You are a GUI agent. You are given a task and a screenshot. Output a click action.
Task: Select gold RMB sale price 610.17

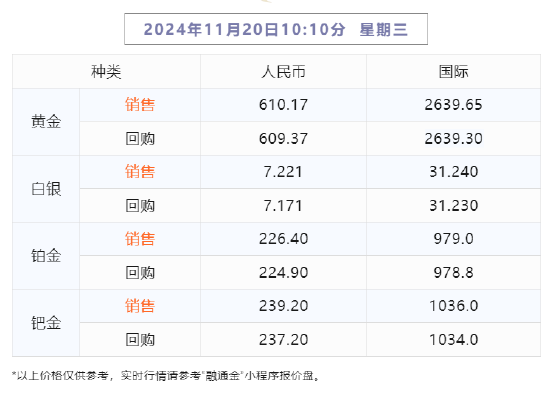(283, 105)
